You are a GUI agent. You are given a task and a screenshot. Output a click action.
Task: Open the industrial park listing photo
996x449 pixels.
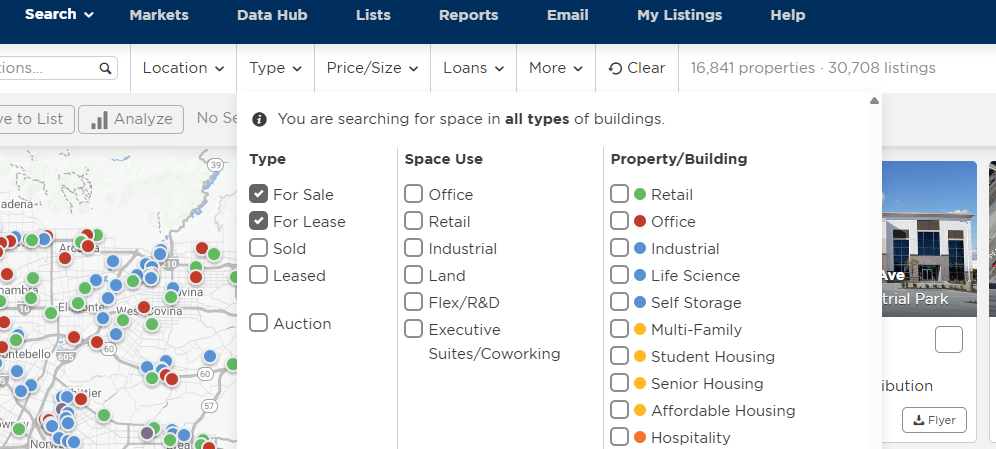pos(929,238)
